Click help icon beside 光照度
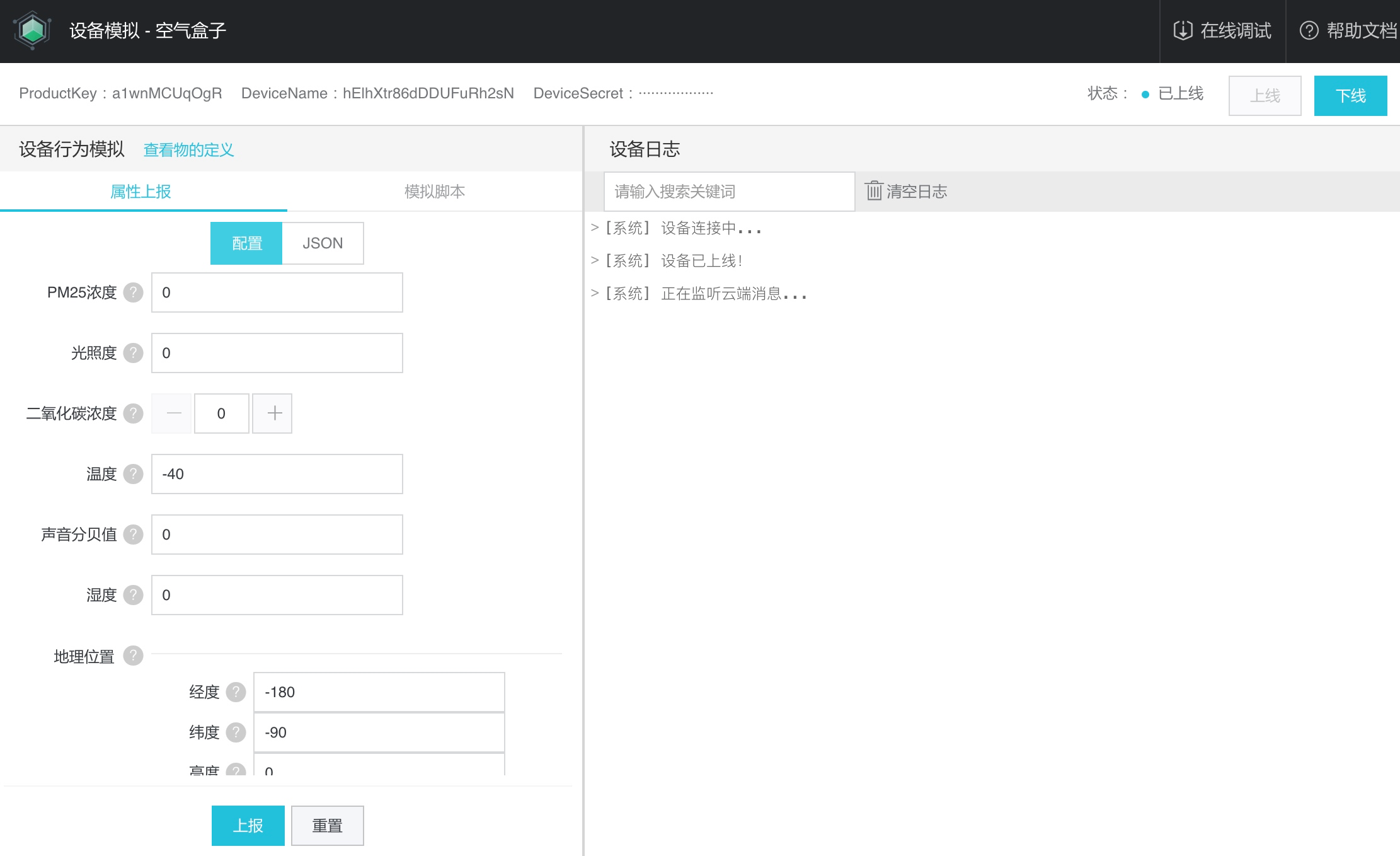 [133, 353]
